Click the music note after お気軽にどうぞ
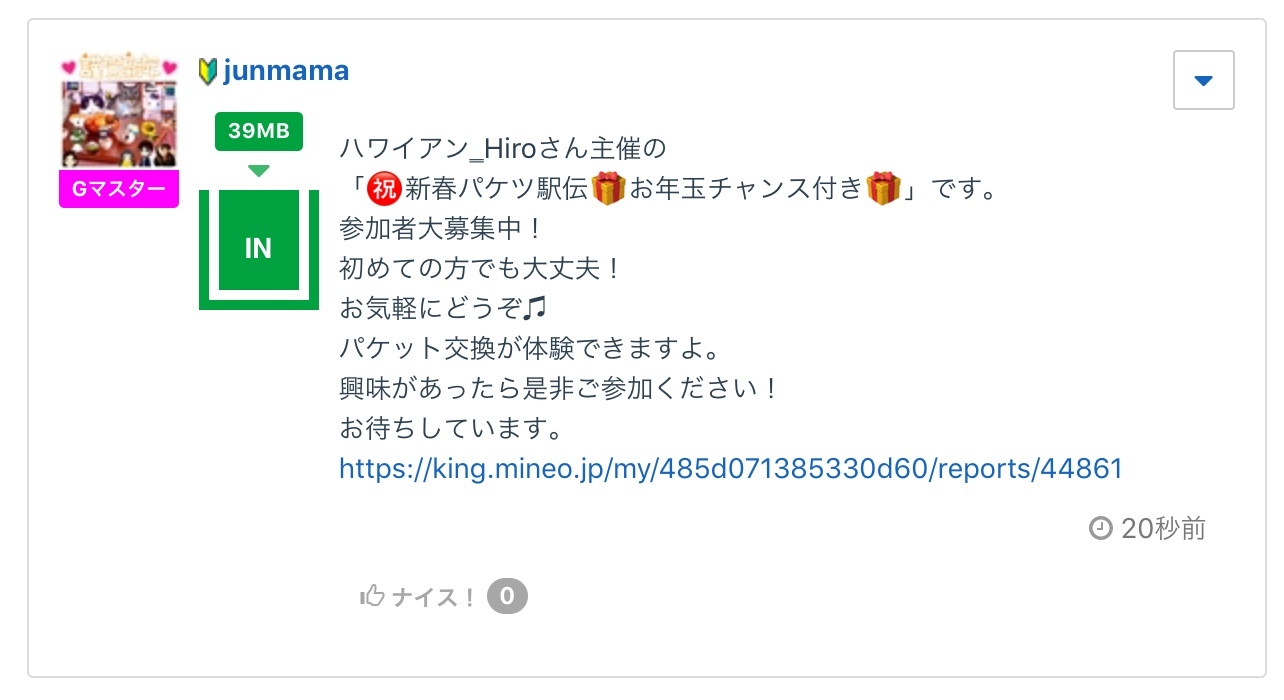The height and width of the screenshot is (700, 1284). pyautogui.click(x=535, y=308)
